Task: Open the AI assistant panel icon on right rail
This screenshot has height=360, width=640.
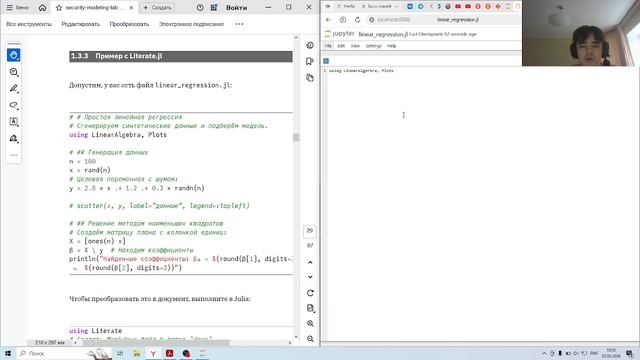Action: pos(310,45)
